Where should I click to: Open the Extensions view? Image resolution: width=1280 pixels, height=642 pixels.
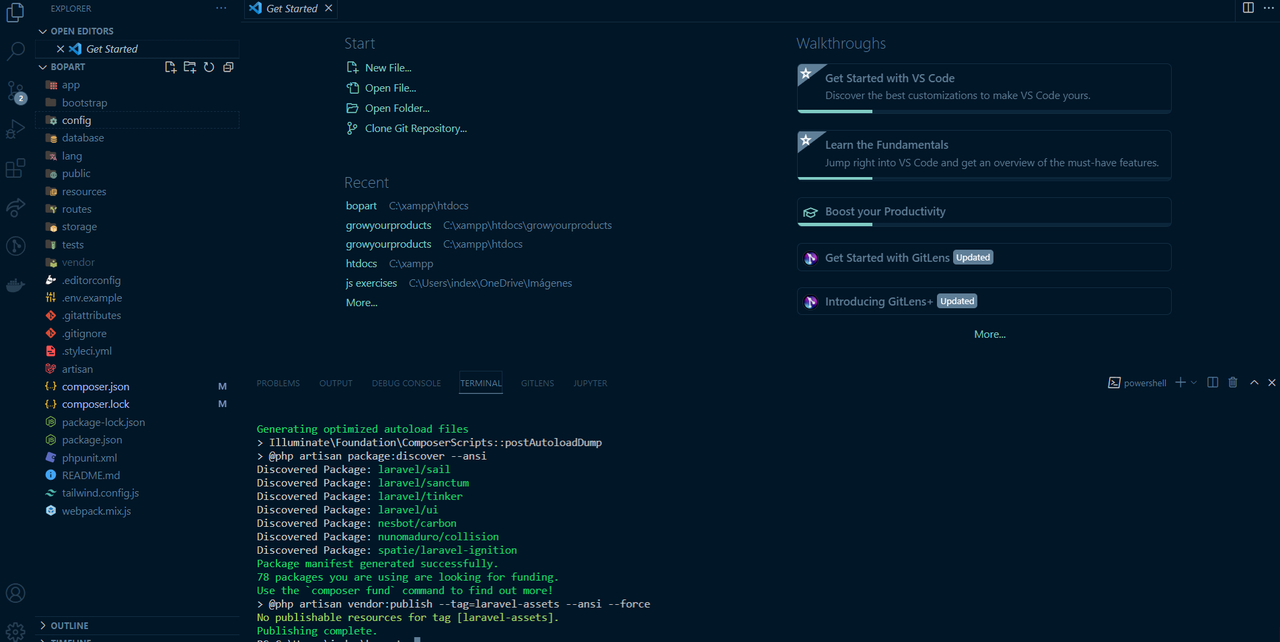pyautogui.click(x=16, y=168)
